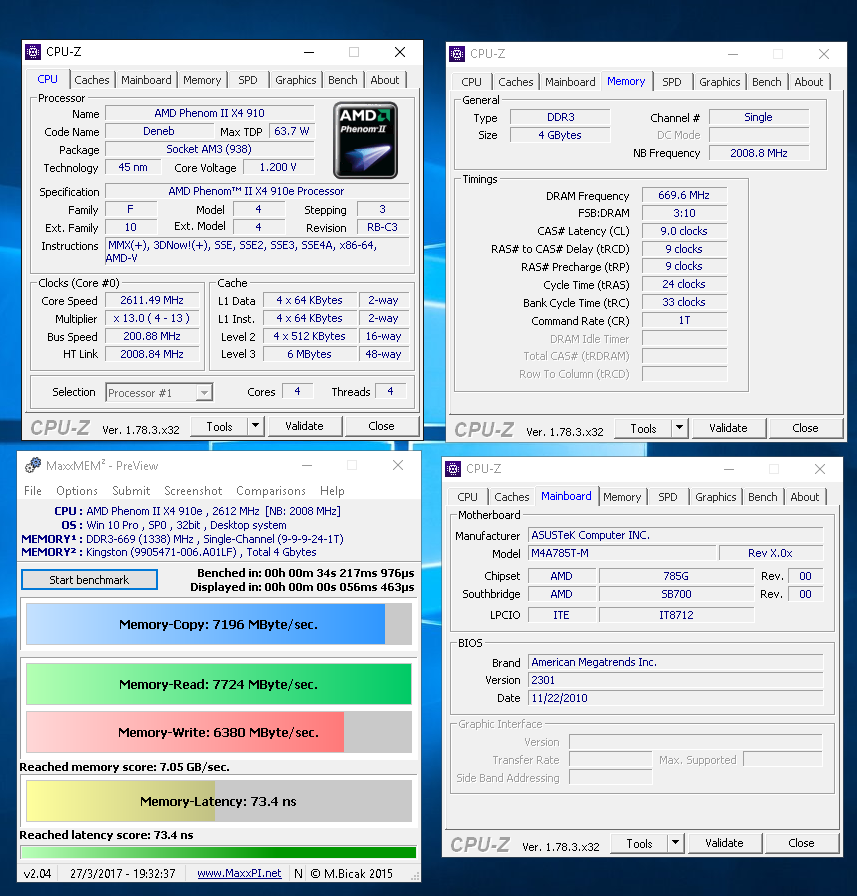Click the M4A785T-M model field
This screenshot has width=857, height=896.
[x=622, y=553]
